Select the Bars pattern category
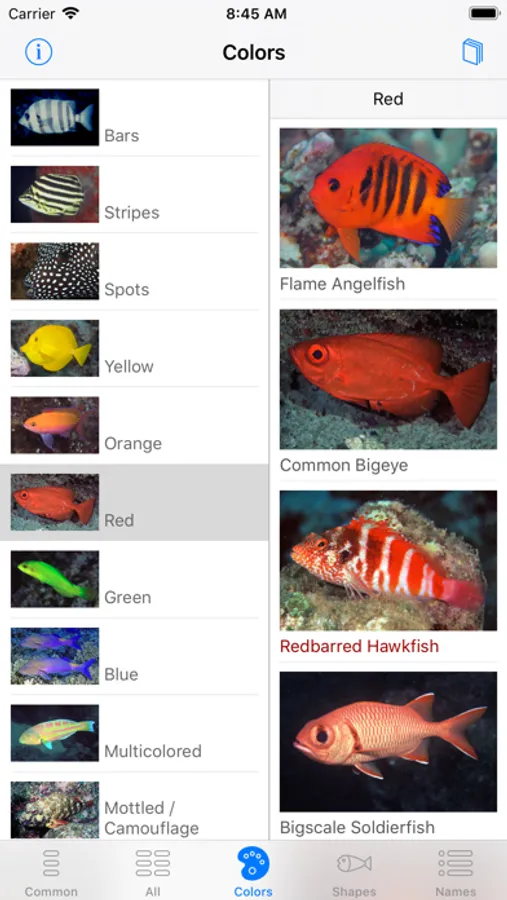Screen dimensions: 507x900 (x=134, y=118)
